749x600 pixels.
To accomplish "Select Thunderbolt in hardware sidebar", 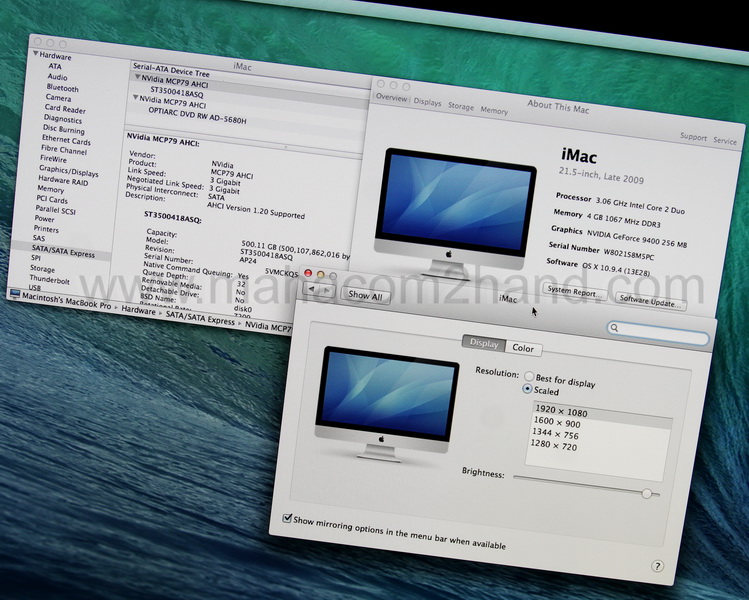I will click(x=49, y=279).
